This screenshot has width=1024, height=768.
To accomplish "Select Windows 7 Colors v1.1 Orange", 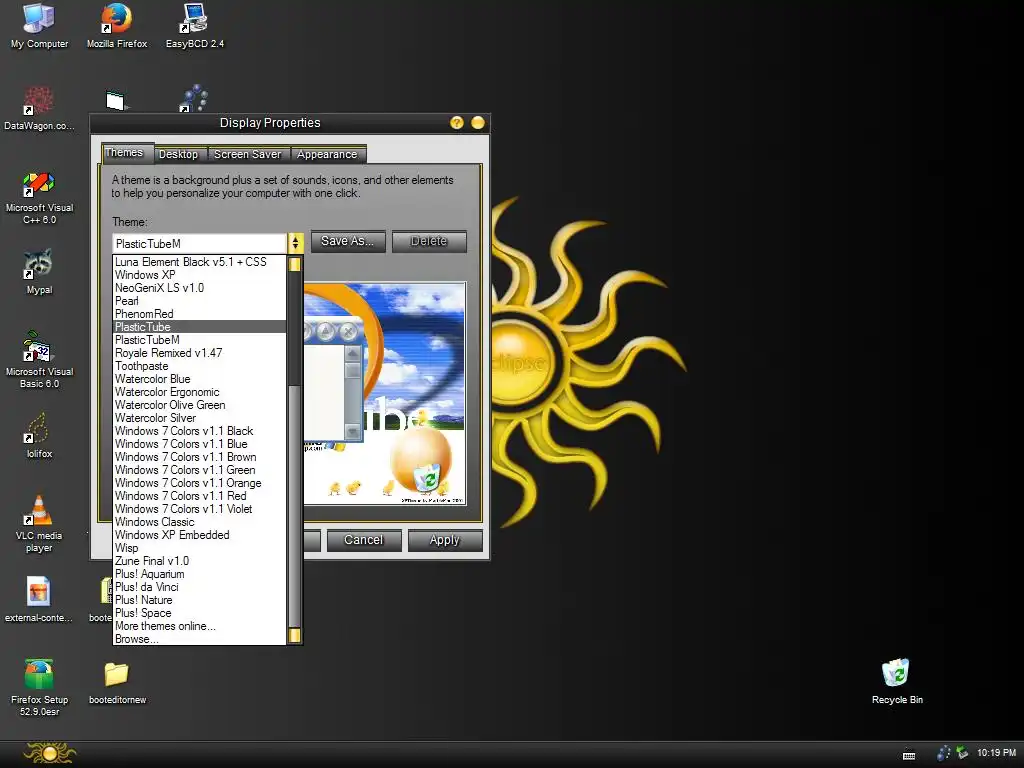I will pos(199,483).
